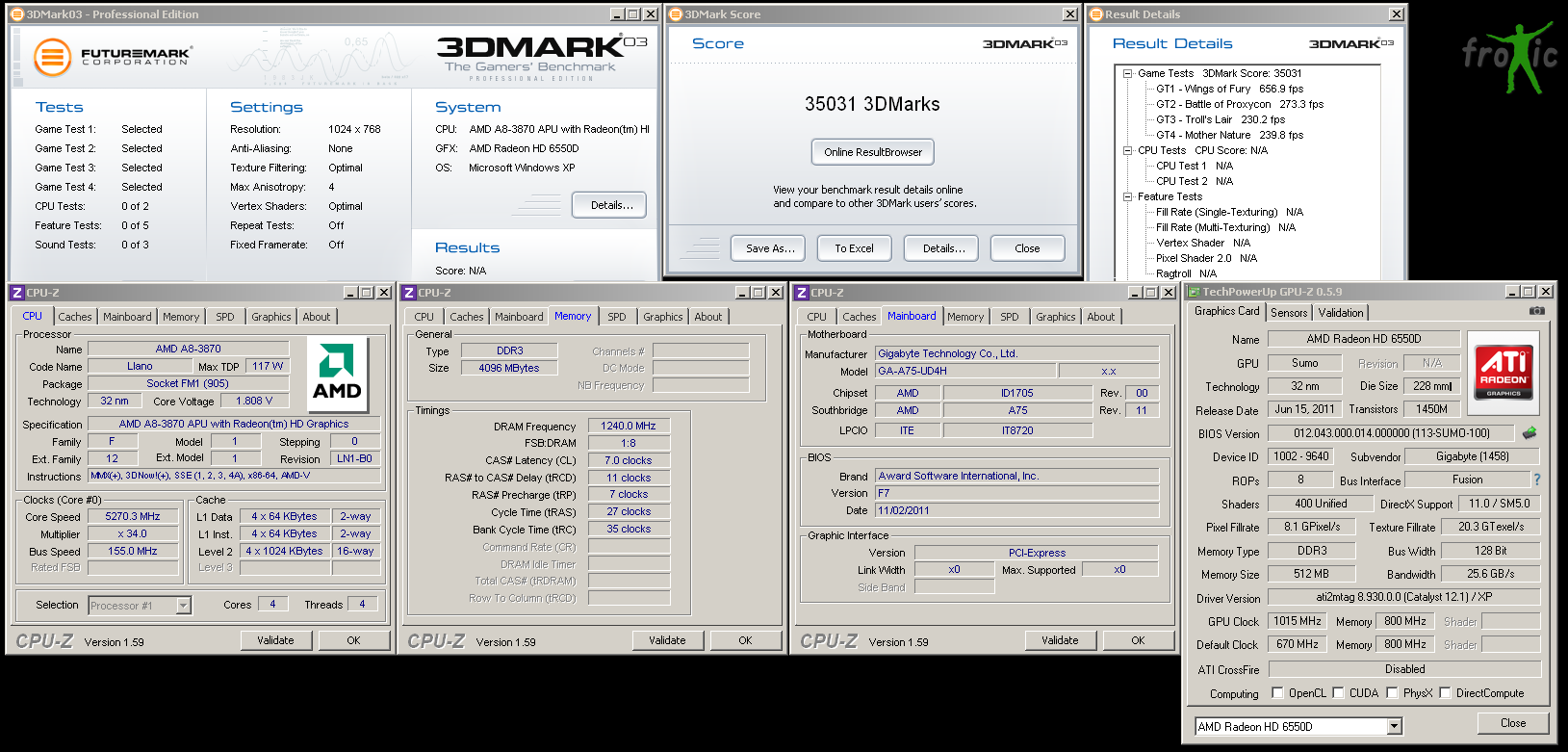
Task: Open the AMD Radeon HD 6550D GPU dropdown
Action: point(1394,727)
